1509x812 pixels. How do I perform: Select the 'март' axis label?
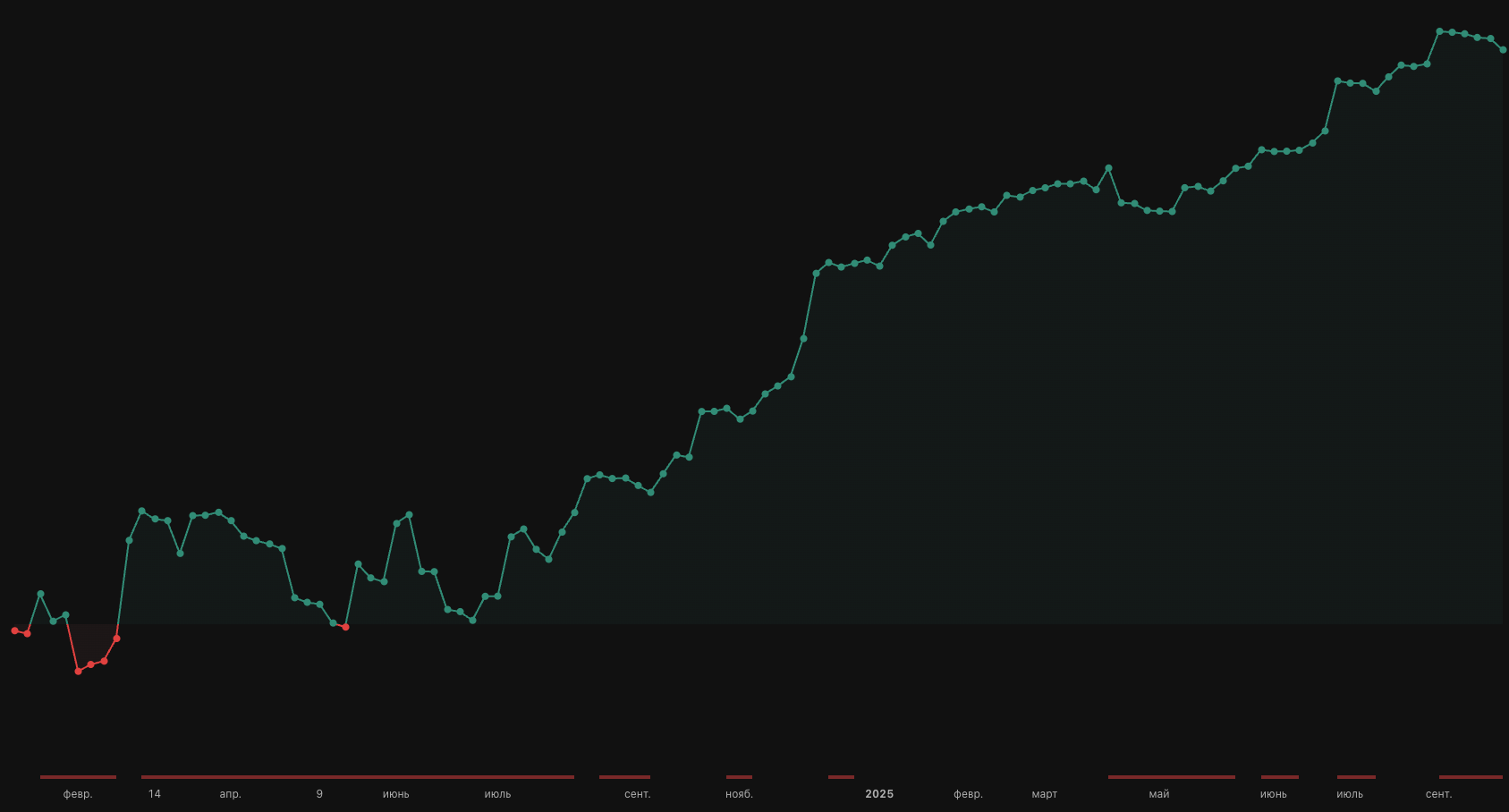point(1044,794)
